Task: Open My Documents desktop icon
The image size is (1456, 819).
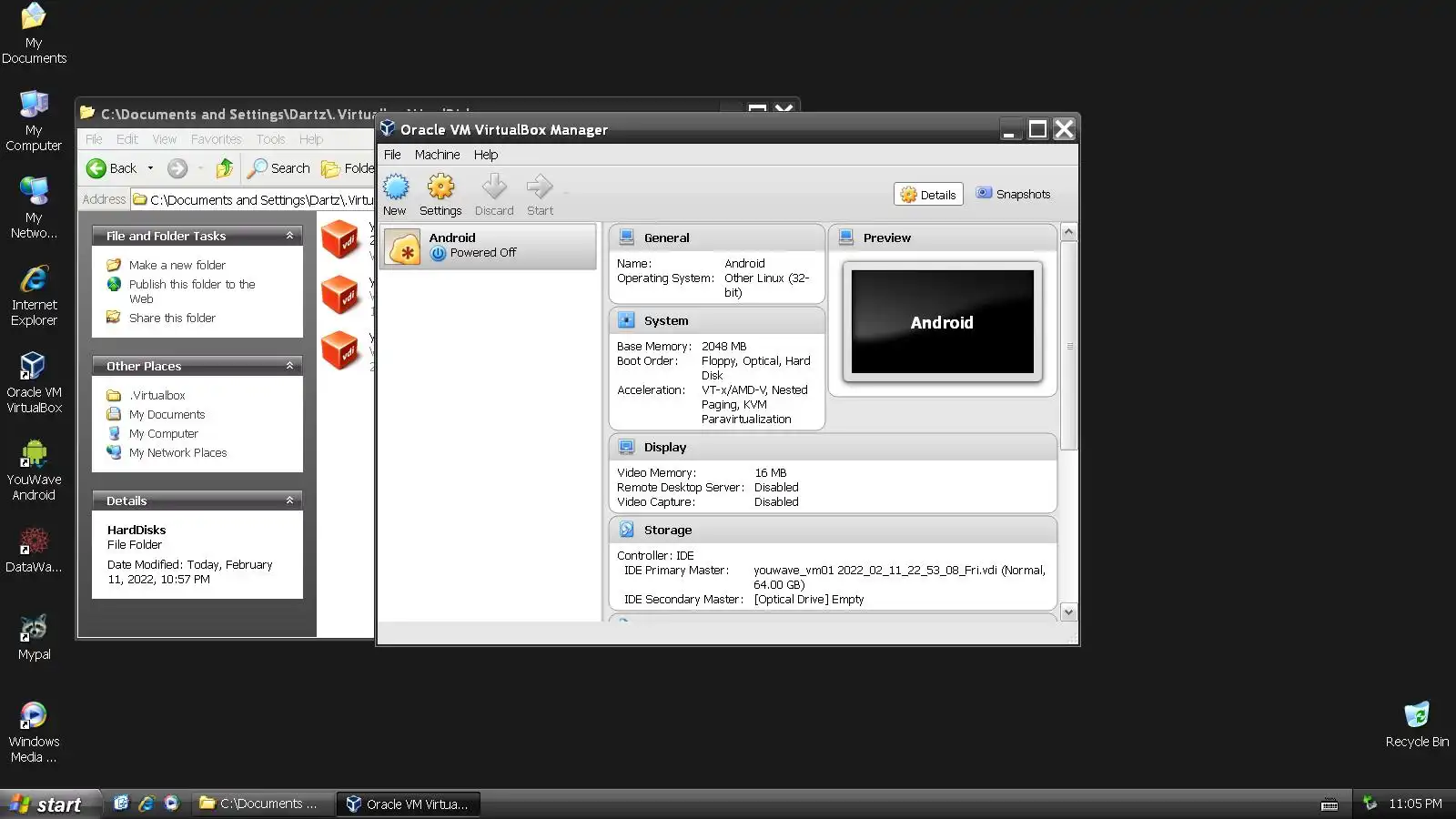Action: [34, 34]
